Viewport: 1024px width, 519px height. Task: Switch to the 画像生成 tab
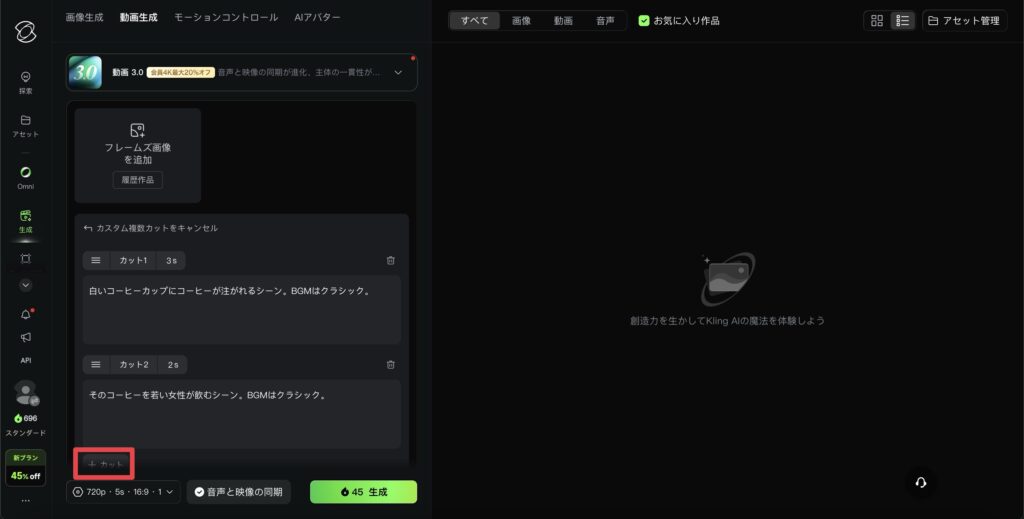83,18
